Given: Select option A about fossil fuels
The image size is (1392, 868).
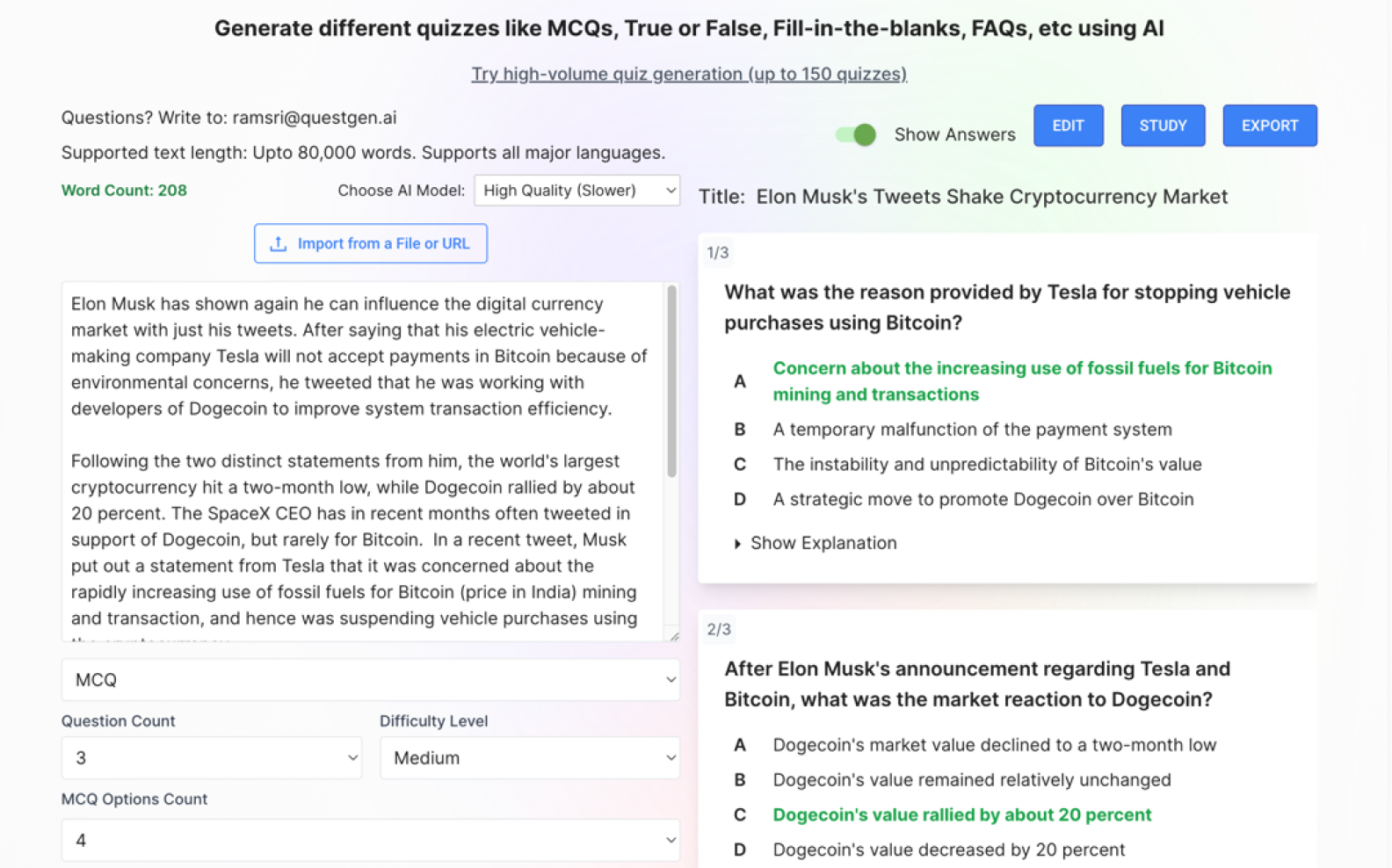Looking at the screenshot, I should pos(1022,381).
